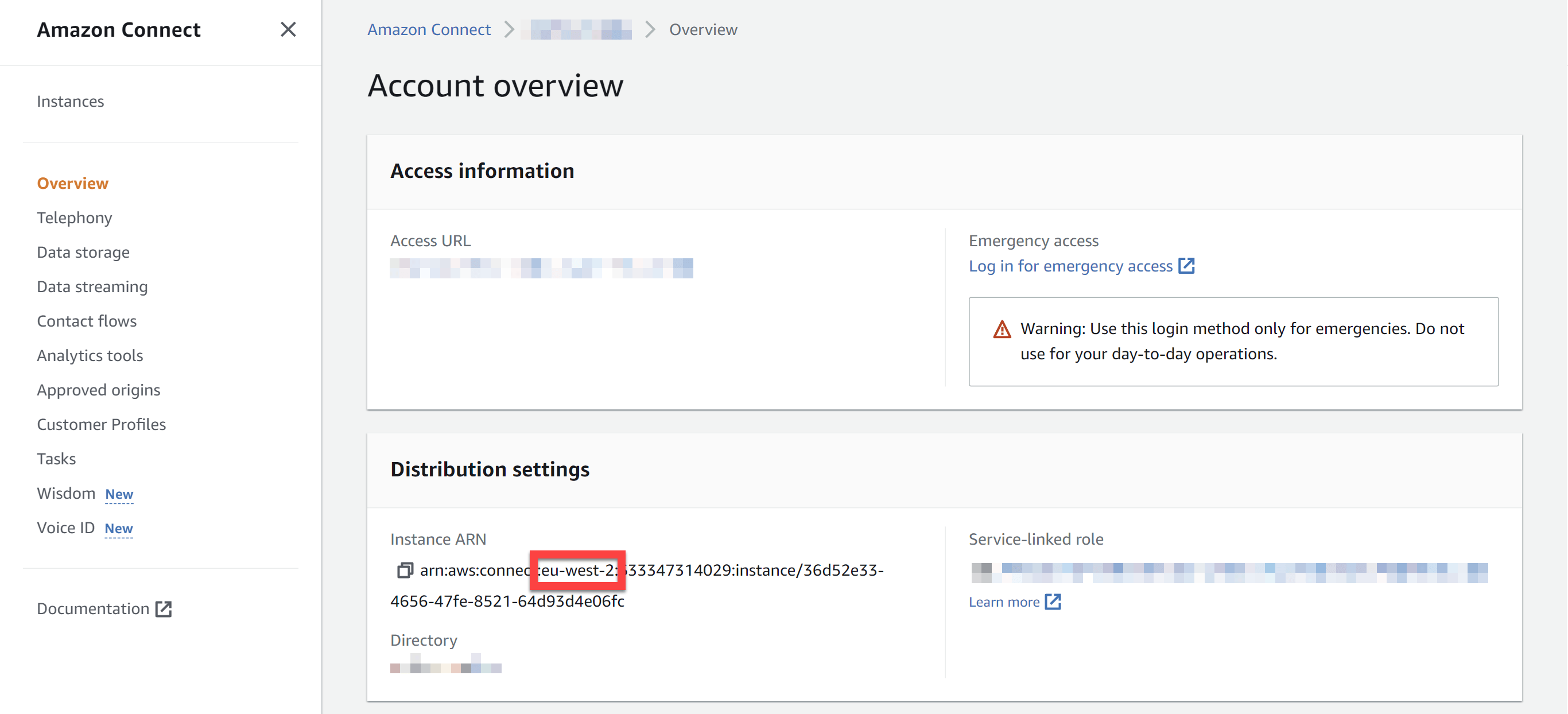Close the Amazon Connect side navigation panel
Image resolution: width=1568 pixels, height=714 pixels.
[288, 29]
